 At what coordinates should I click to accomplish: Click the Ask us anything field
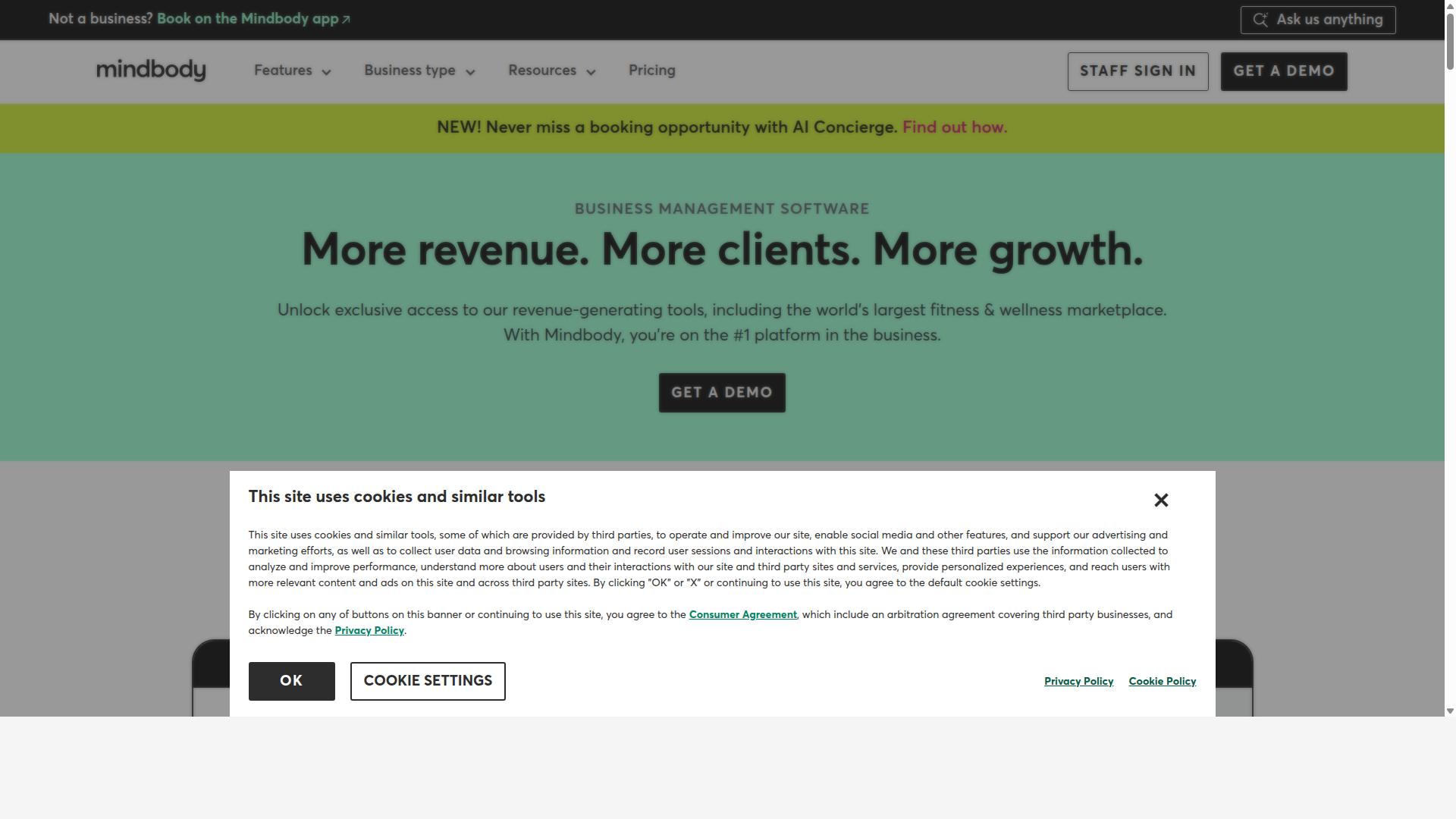click(1318, 20)
